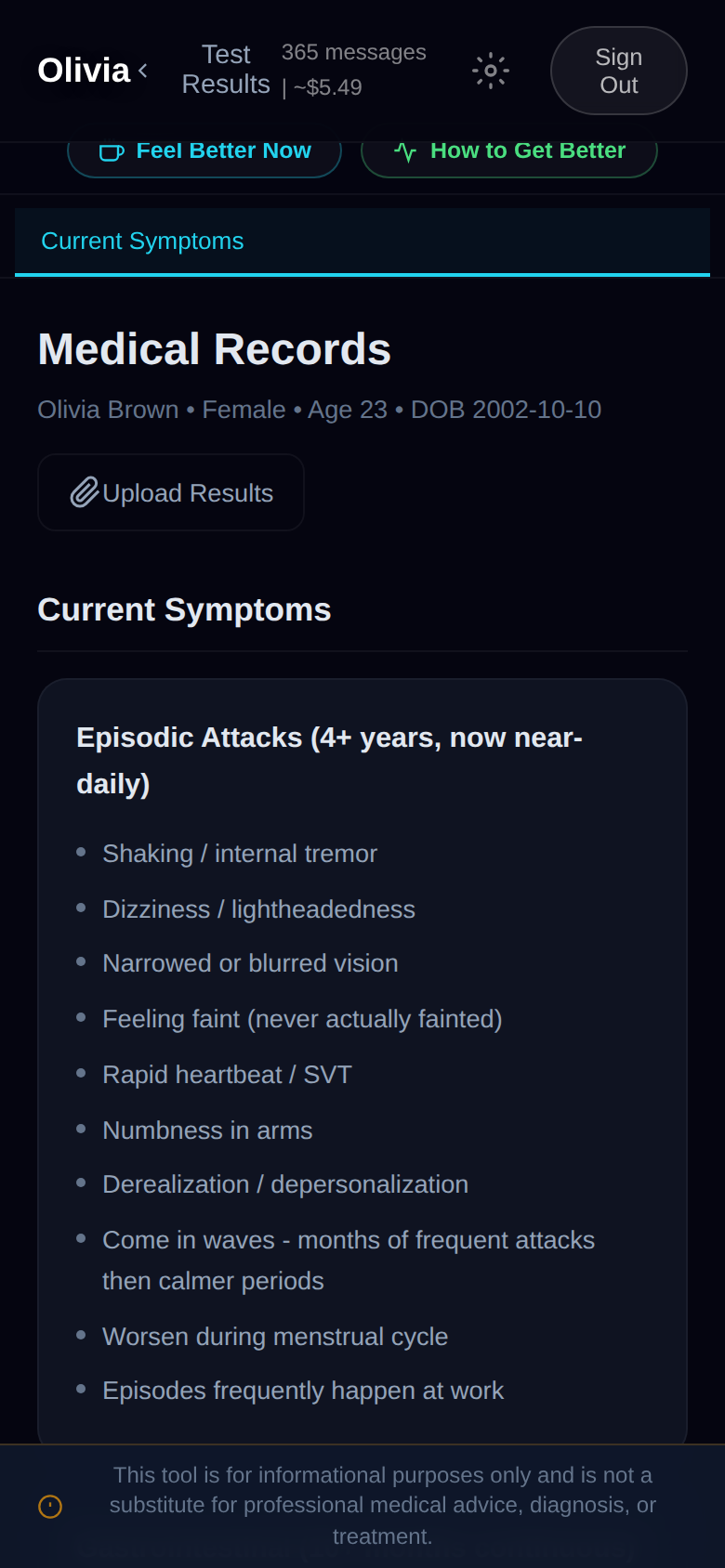Image resolution: width=725 pixels, height=1568 pixels.
Task: Click the informational disclaimer text
Action: pyautogui.click(x=382, y=1505)
